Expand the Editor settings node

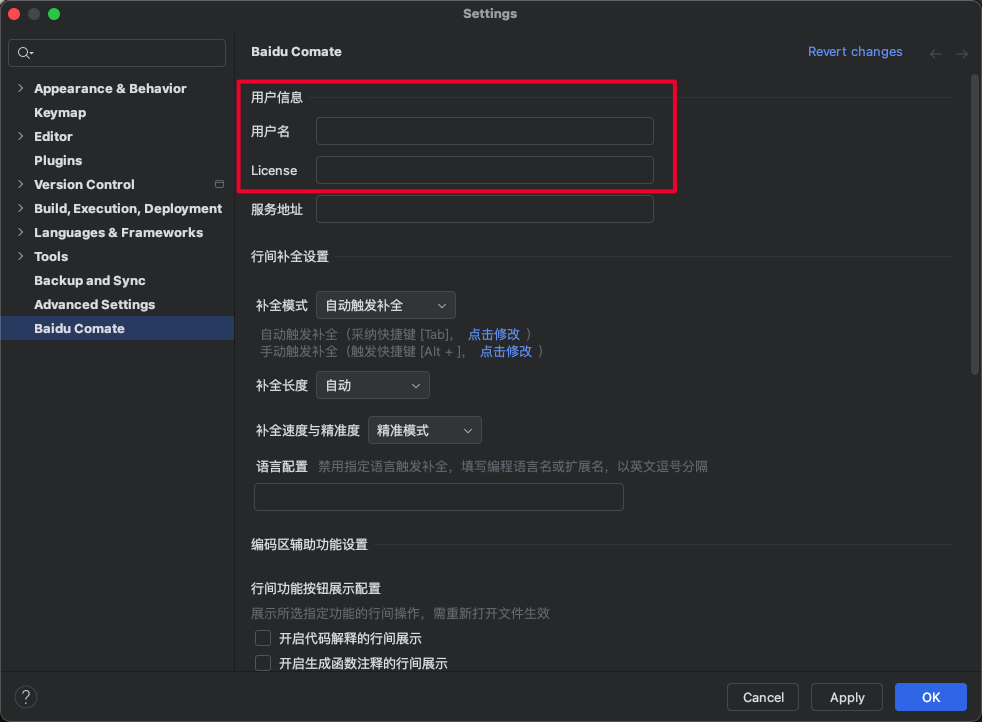tap(21, 136)
